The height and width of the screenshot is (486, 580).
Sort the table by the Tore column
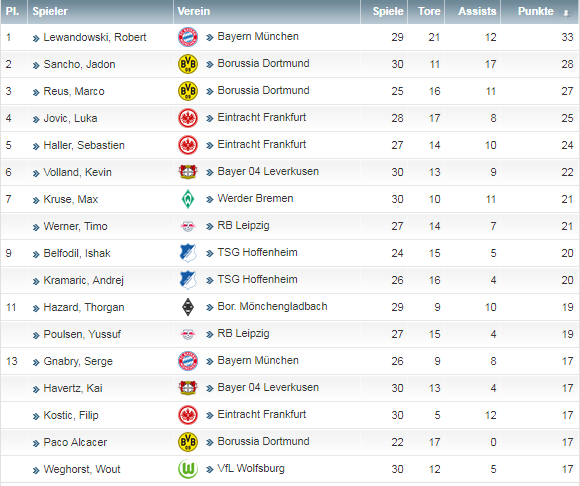point(429,11)
